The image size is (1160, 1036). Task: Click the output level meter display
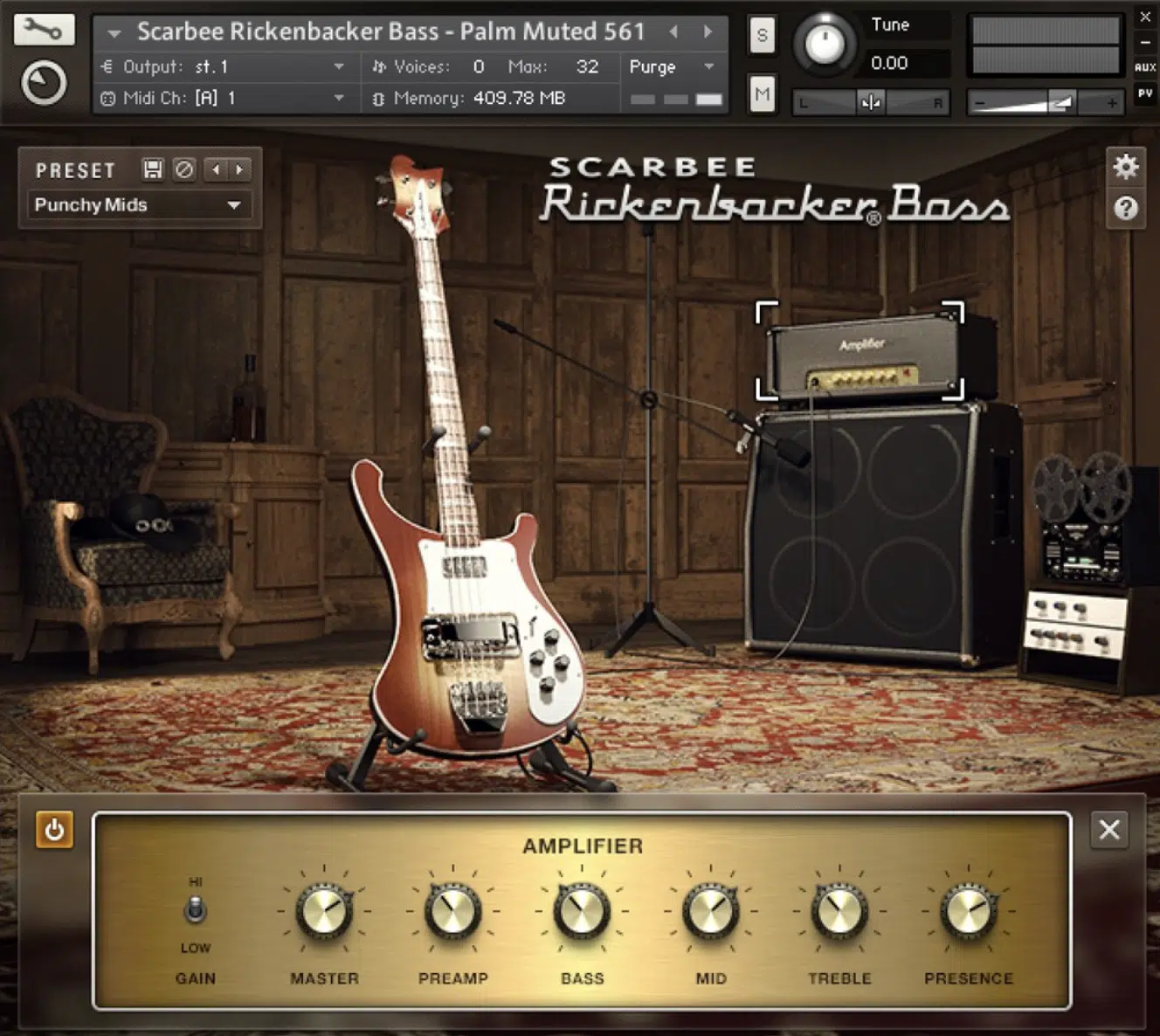click(1046, 46)
